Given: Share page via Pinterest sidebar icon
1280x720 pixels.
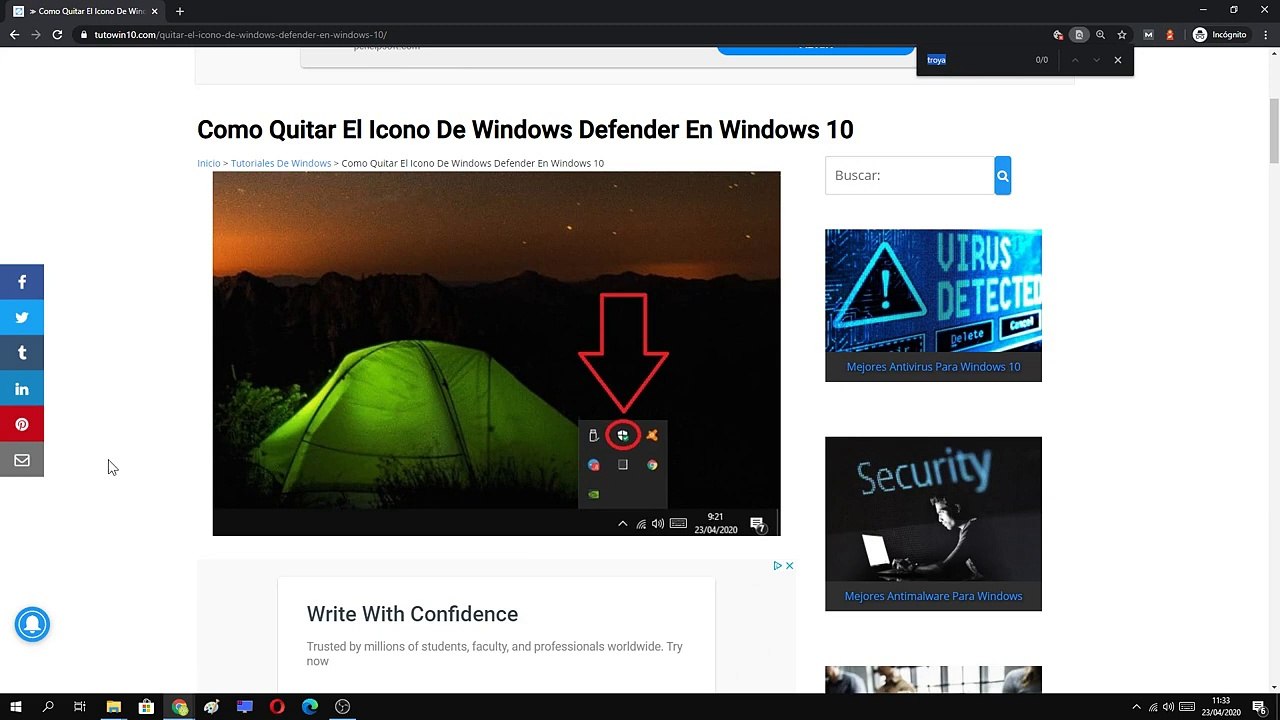Looking at the screenshot, I should pyautogui.click(x=22, y=424).
